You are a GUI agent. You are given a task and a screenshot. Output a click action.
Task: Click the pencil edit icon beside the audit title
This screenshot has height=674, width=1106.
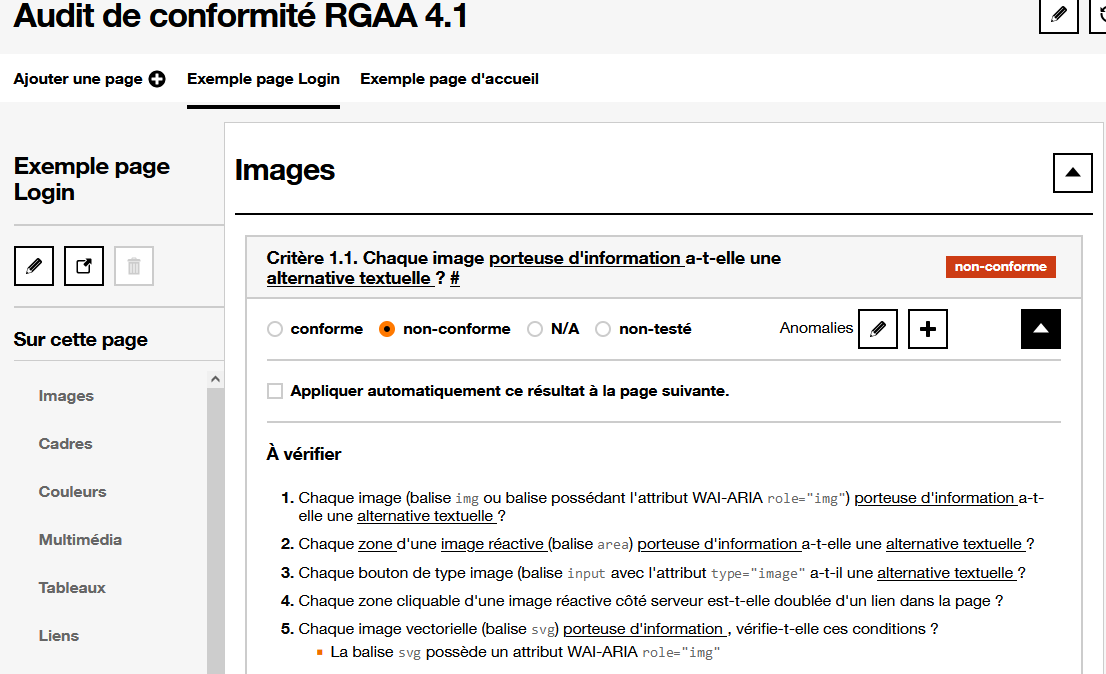click(1058, 15)
